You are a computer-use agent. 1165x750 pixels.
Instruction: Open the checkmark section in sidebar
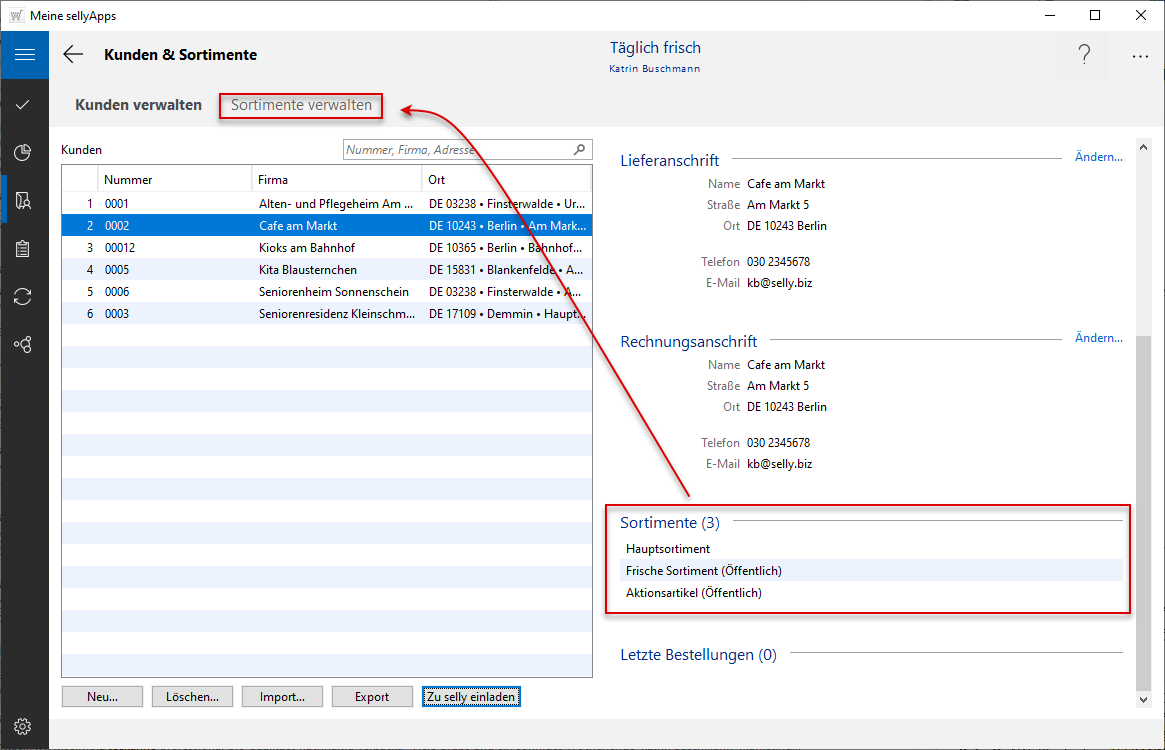tap(24, 104)
